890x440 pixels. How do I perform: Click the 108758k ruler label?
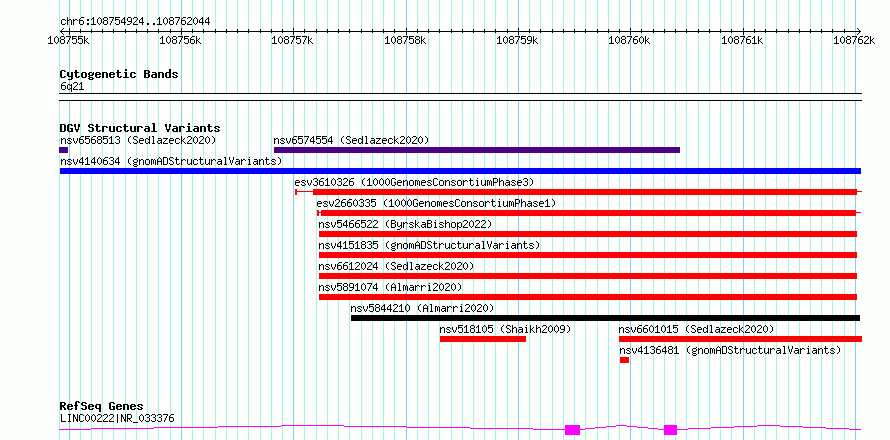coord(405,40)
